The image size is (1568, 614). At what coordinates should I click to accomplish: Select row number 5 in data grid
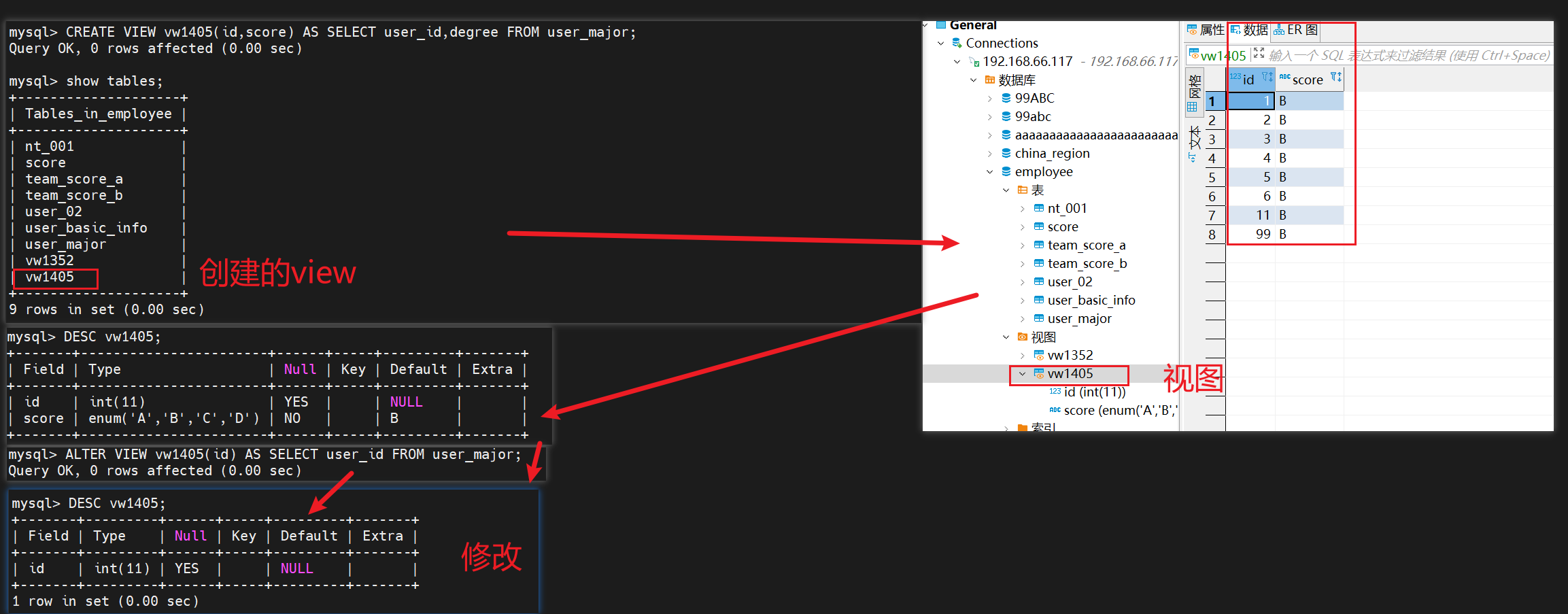point(1214,177)
